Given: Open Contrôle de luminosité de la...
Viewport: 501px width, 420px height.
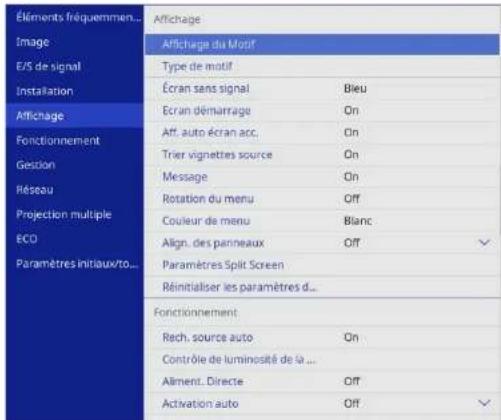Looking at the screenshot, I should [x=322, y=359].
